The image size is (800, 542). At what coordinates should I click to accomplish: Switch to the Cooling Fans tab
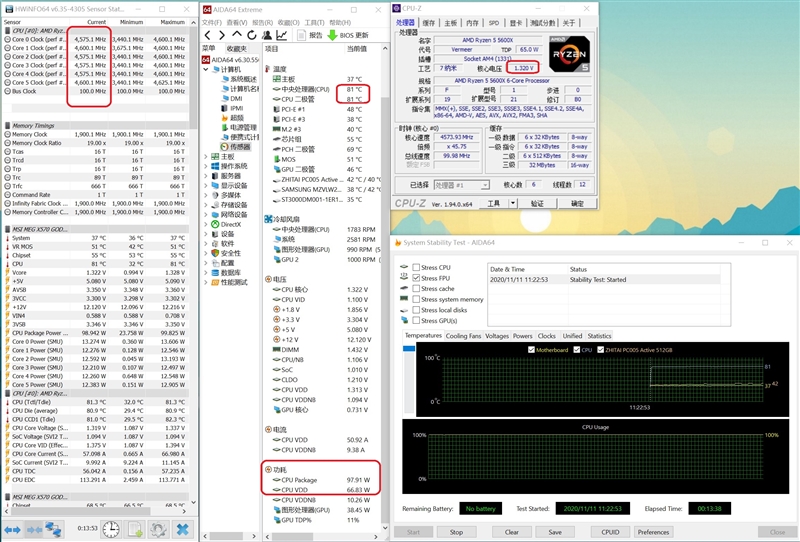coord(463,336)
